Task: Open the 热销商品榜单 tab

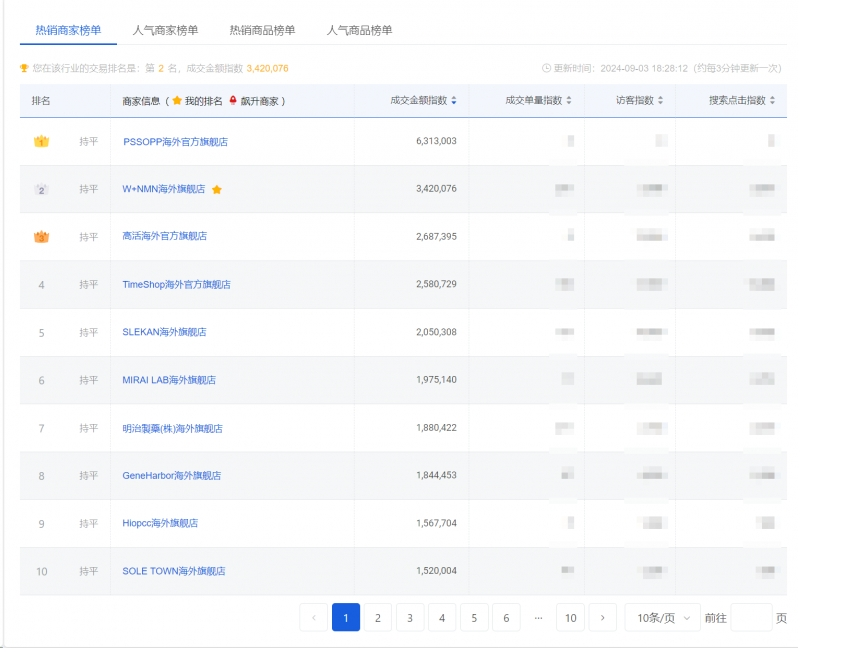Action: pyautogui.click(x=262, y=30)
